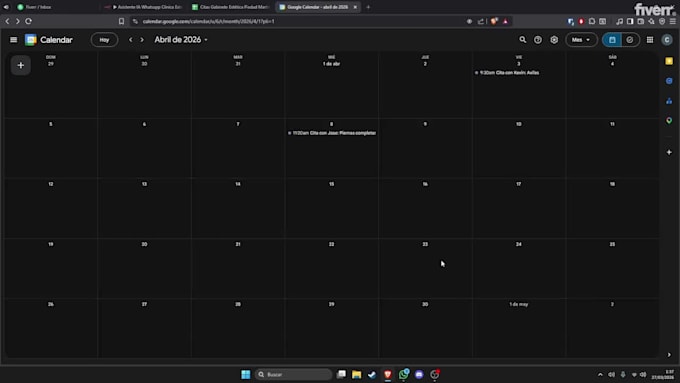Image resolution: width=680 pixels, height=383 pixels.
Task: Open the Mes view dropdown
Action: click(x=581, y=40)
